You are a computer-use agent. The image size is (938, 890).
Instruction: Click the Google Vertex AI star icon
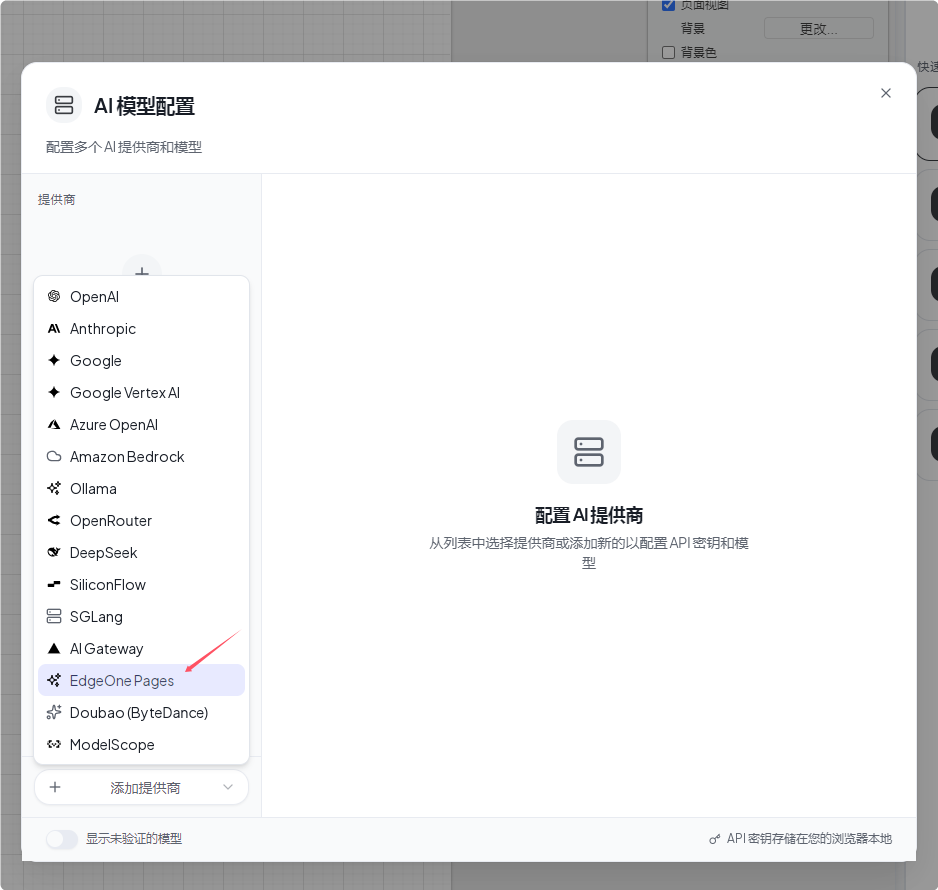pos(54,392)
